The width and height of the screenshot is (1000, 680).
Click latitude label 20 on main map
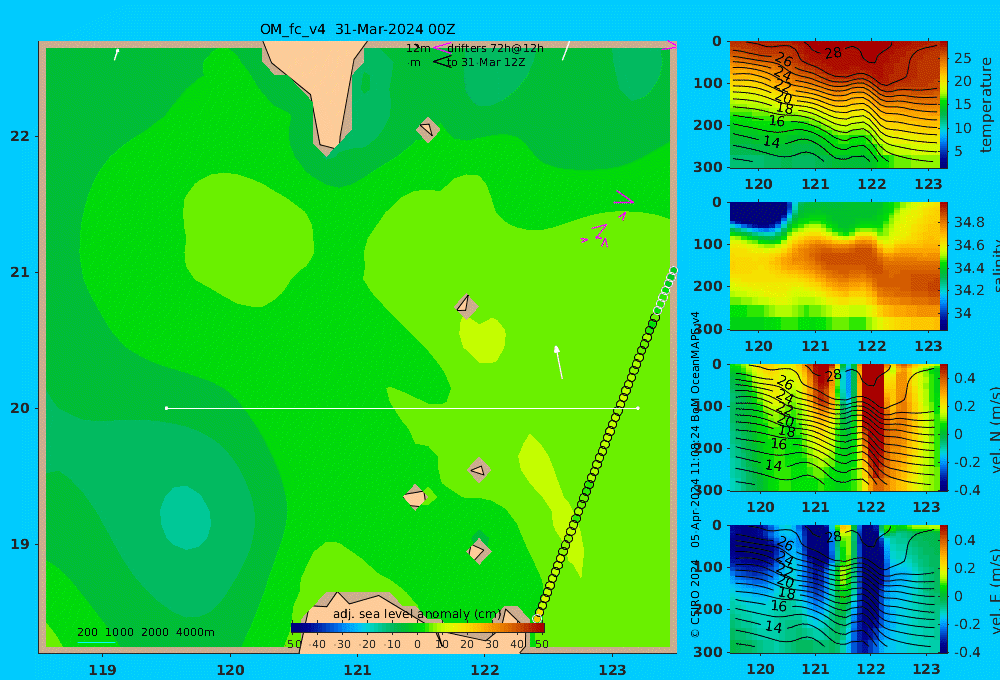[20, 408]
